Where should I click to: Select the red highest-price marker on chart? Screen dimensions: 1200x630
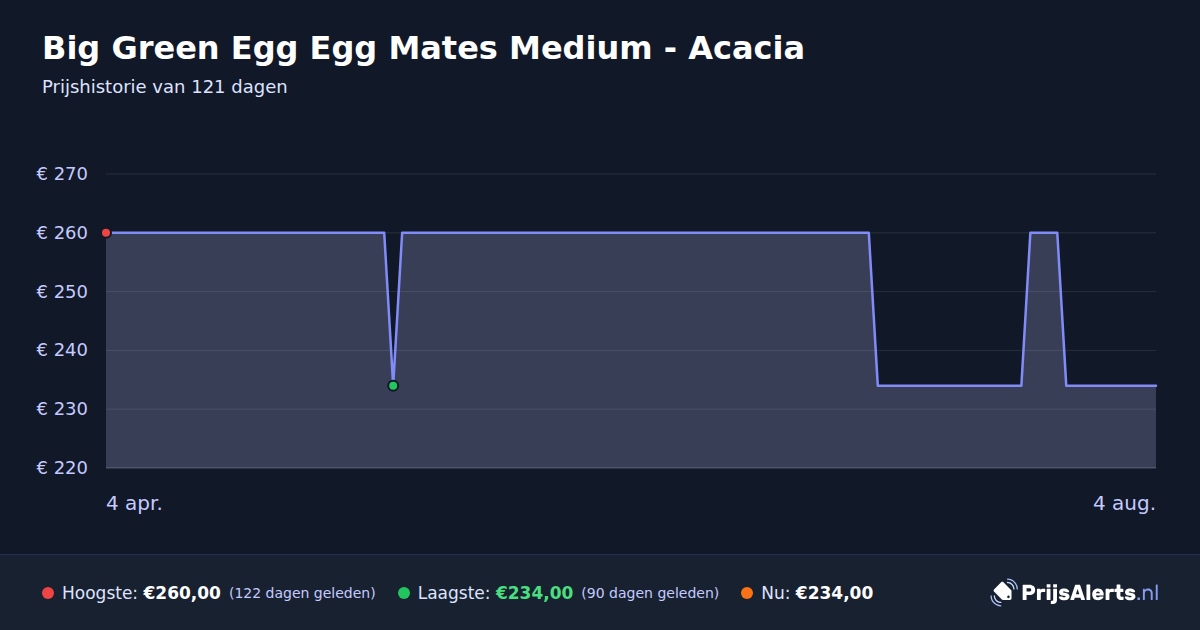(x=106, y=233)
